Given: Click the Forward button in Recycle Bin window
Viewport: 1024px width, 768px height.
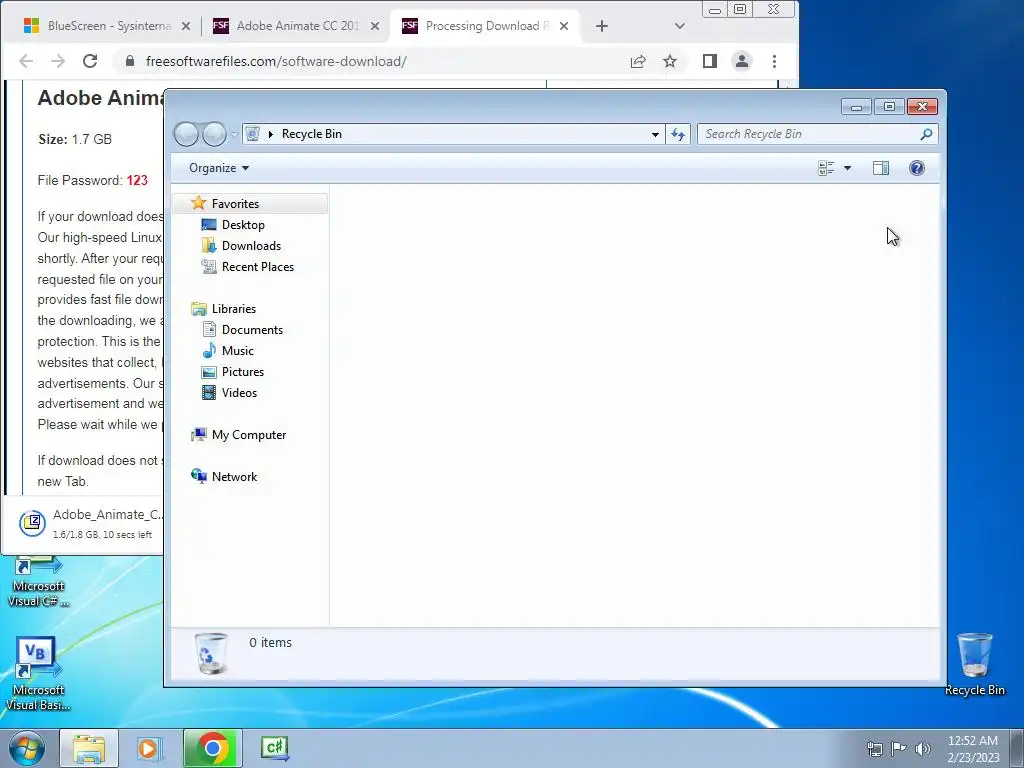Looking at the screenshot, I should click(214, 134).
